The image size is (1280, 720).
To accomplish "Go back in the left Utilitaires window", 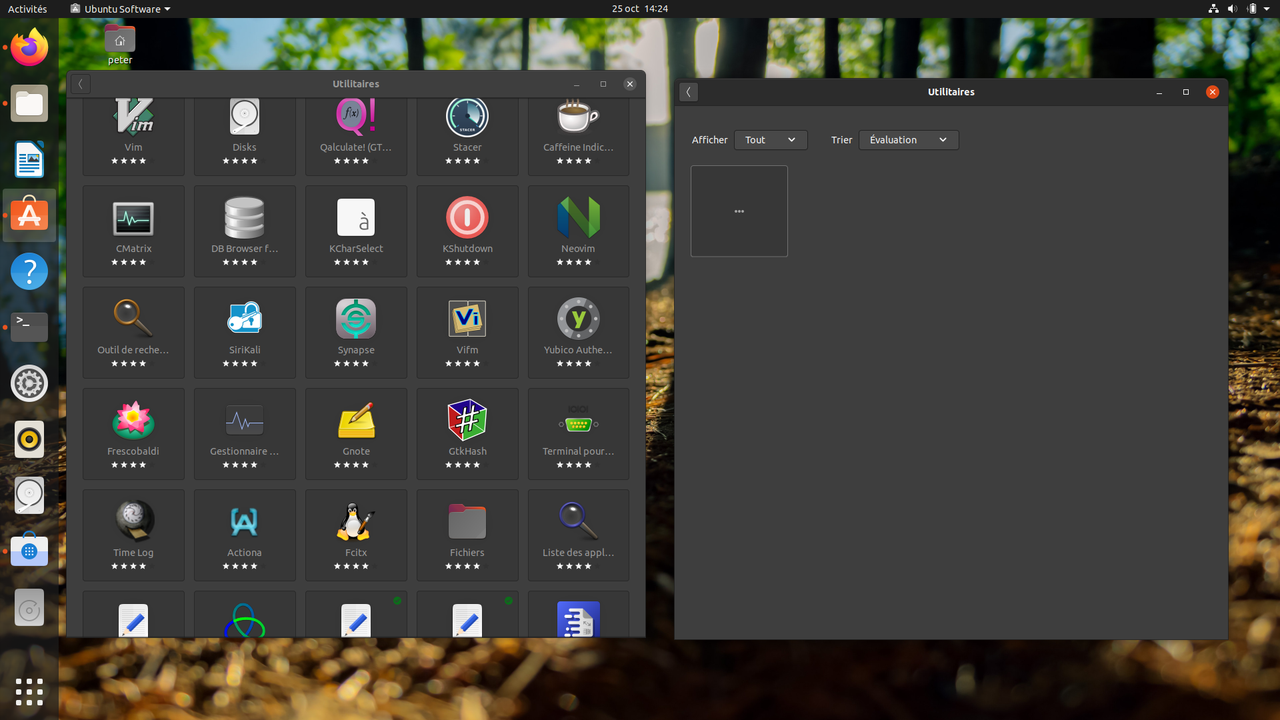I will [80, 84].
